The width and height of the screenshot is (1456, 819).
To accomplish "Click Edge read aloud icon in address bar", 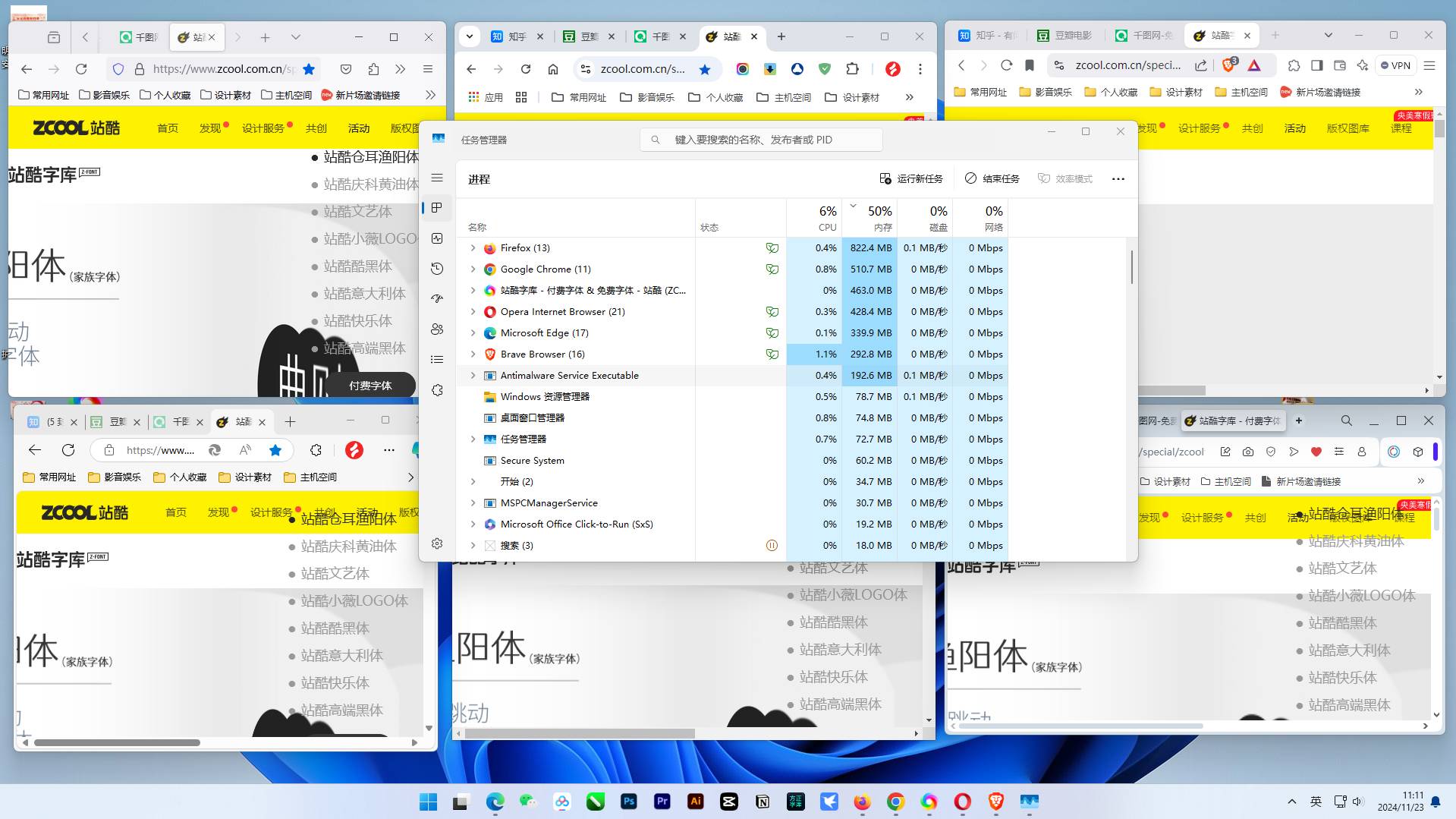I will (245, 450).
